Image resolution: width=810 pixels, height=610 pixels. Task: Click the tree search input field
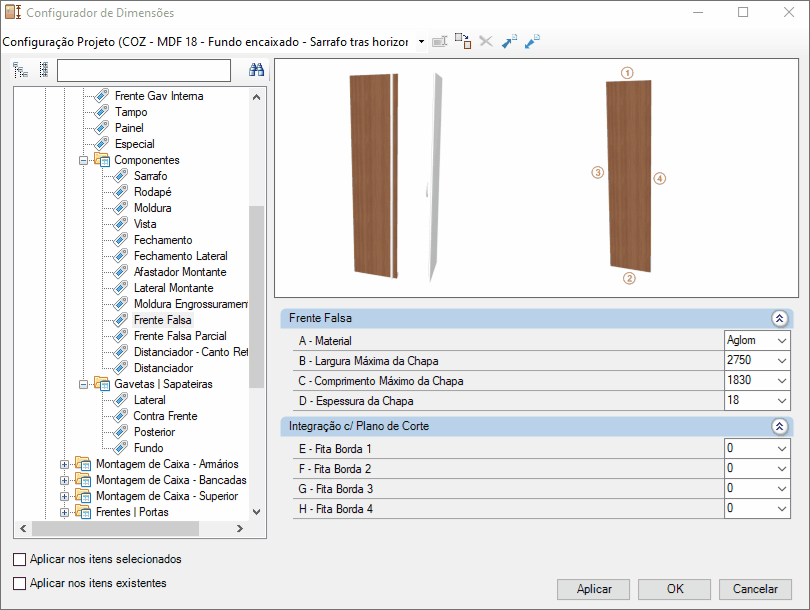(144, 70)
